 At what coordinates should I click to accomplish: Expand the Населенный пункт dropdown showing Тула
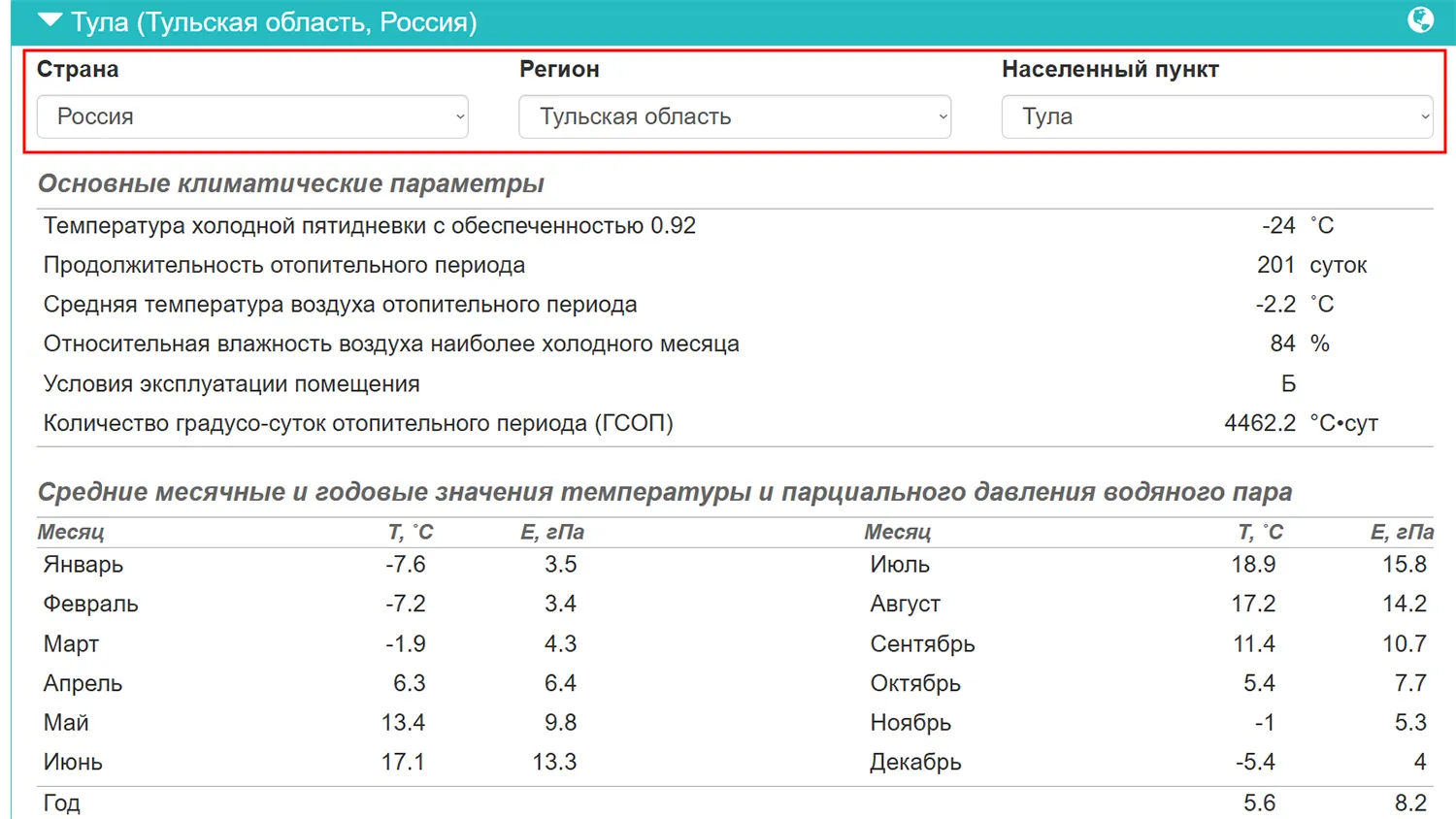pyautogui.click(x=1216, y=116)
